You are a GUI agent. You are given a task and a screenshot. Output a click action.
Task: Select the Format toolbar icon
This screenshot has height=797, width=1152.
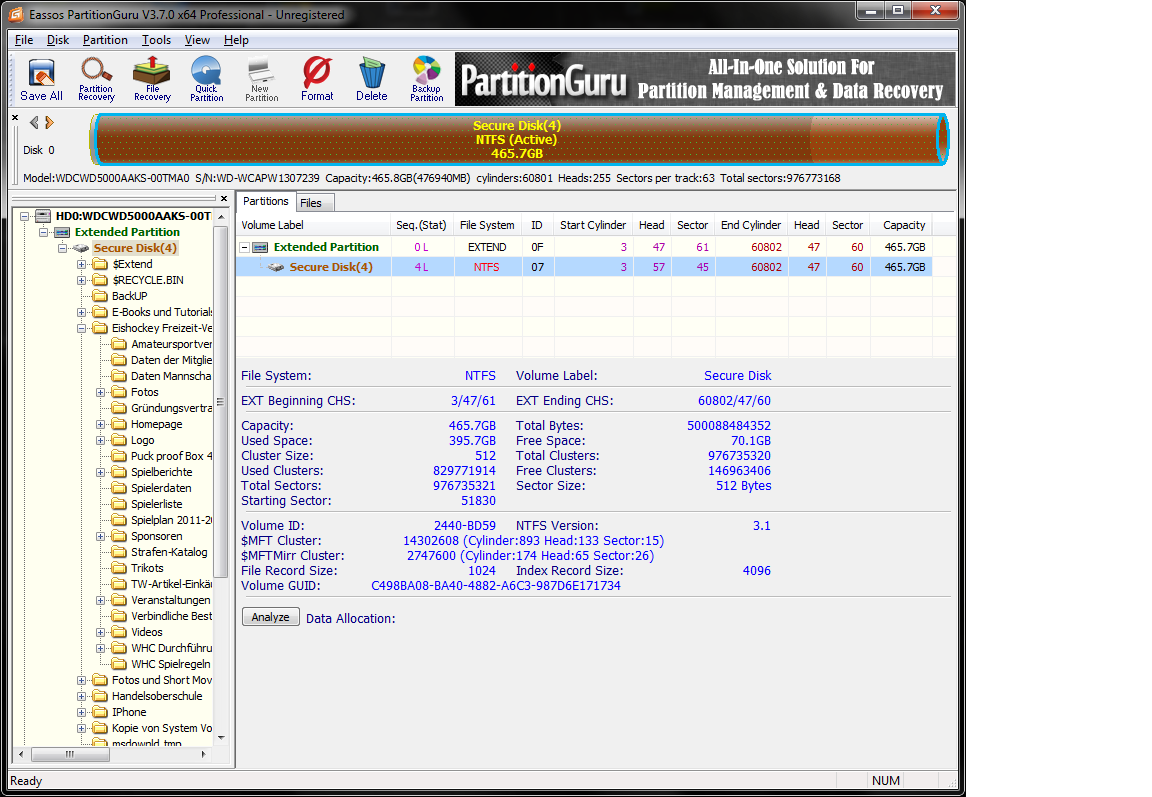point(317,79)
